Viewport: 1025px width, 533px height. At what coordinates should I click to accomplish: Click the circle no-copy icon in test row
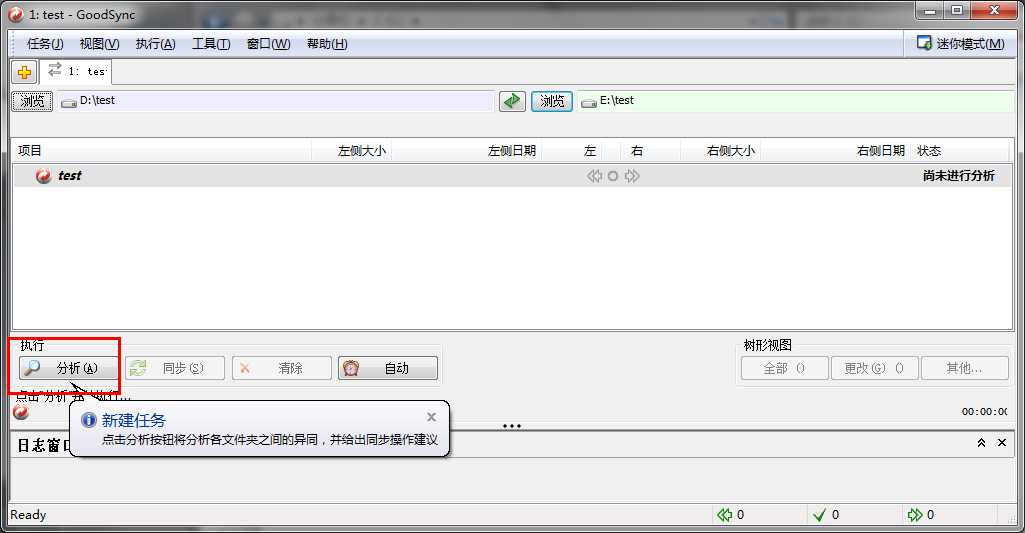point(613,176)
